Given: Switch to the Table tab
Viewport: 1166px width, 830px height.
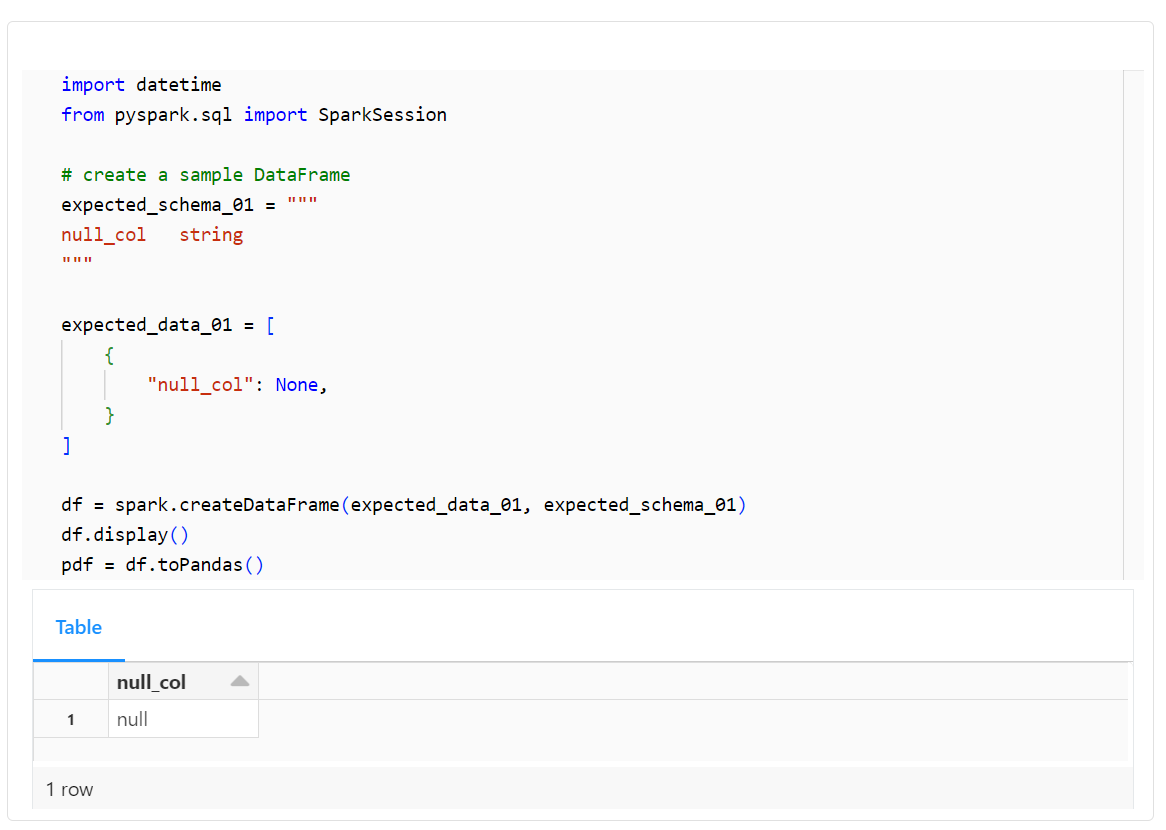Looking at the screenshot, I should tap(78, 627).
